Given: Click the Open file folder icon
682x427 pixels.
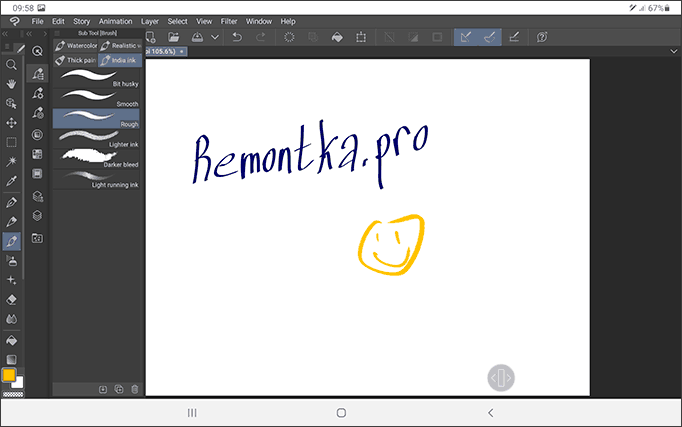Looking at the screenshot, I should click(174, 37).
